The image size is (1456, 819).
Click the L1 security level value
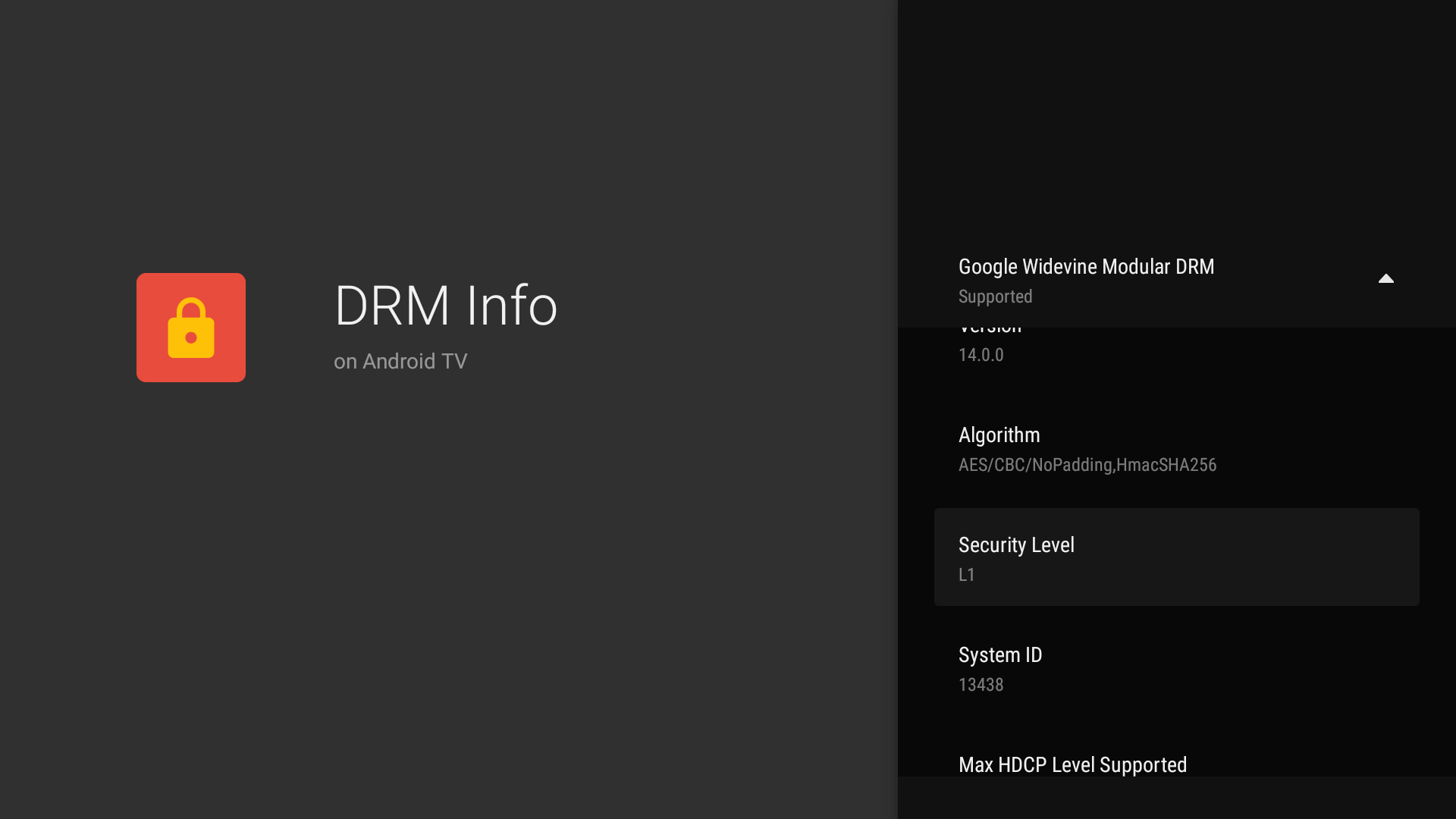(966, 575)
